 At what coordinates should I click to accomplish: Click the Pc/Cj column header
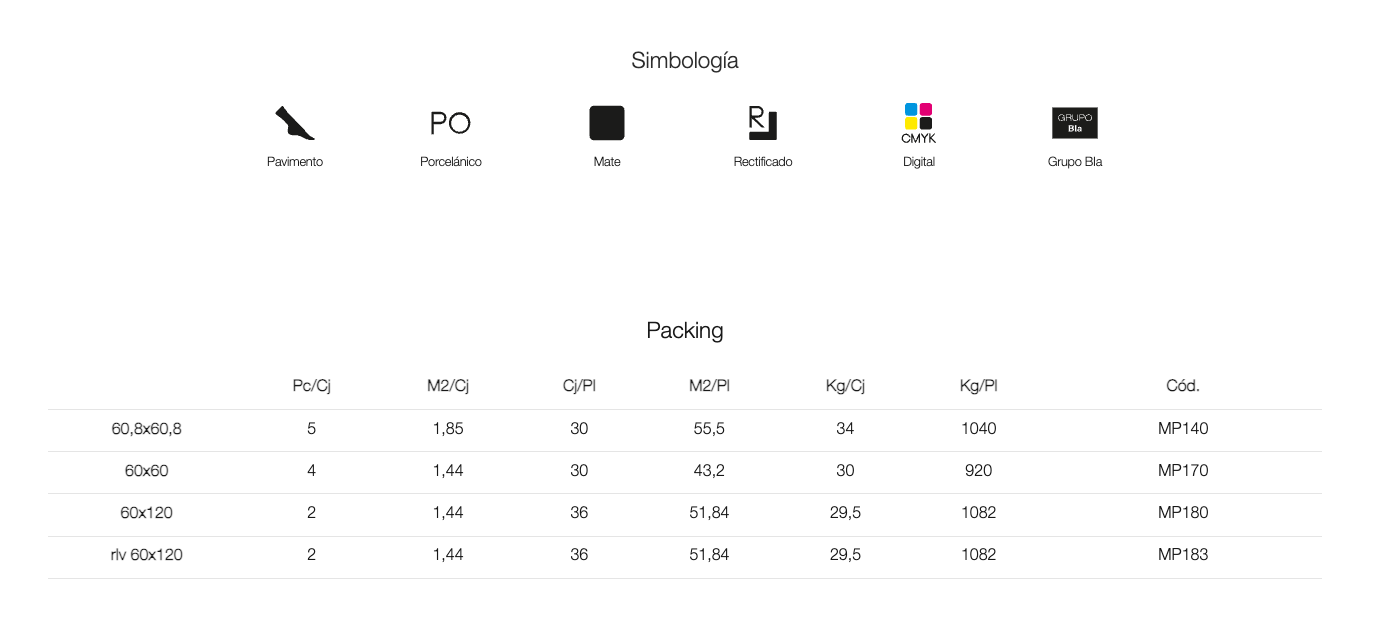coord(311,386)
